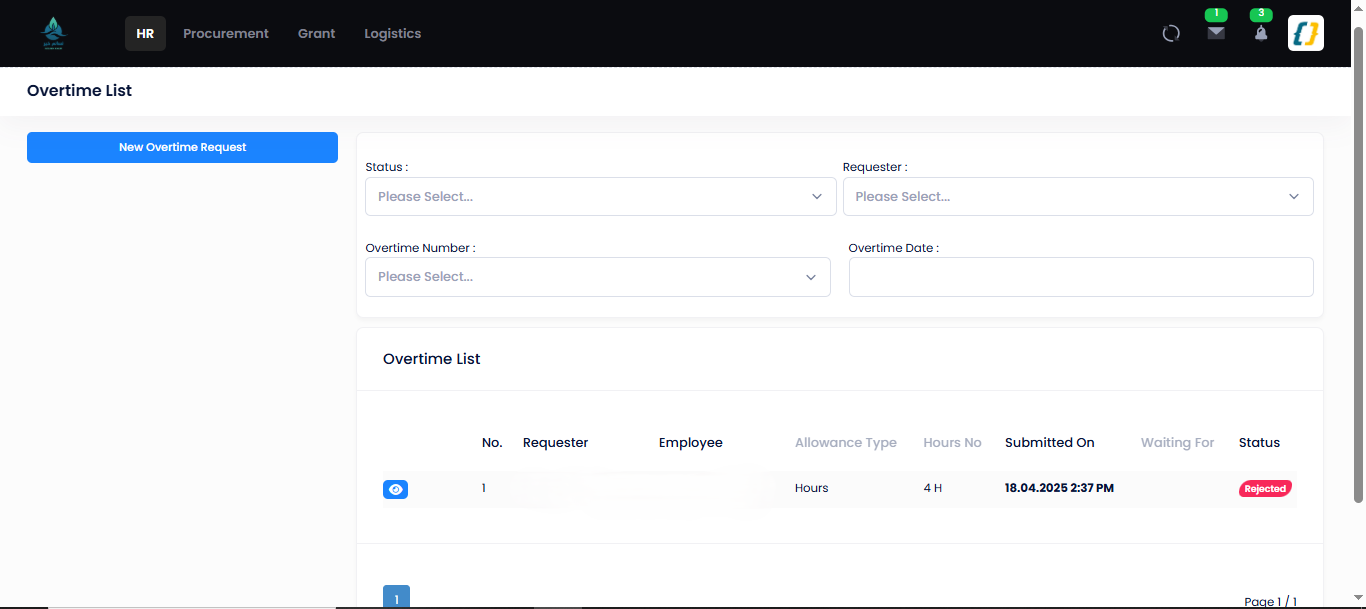This screenshot has height=609, width=1366.
Task: Click the notification badge showing 3
Action: coord(1261,14)
